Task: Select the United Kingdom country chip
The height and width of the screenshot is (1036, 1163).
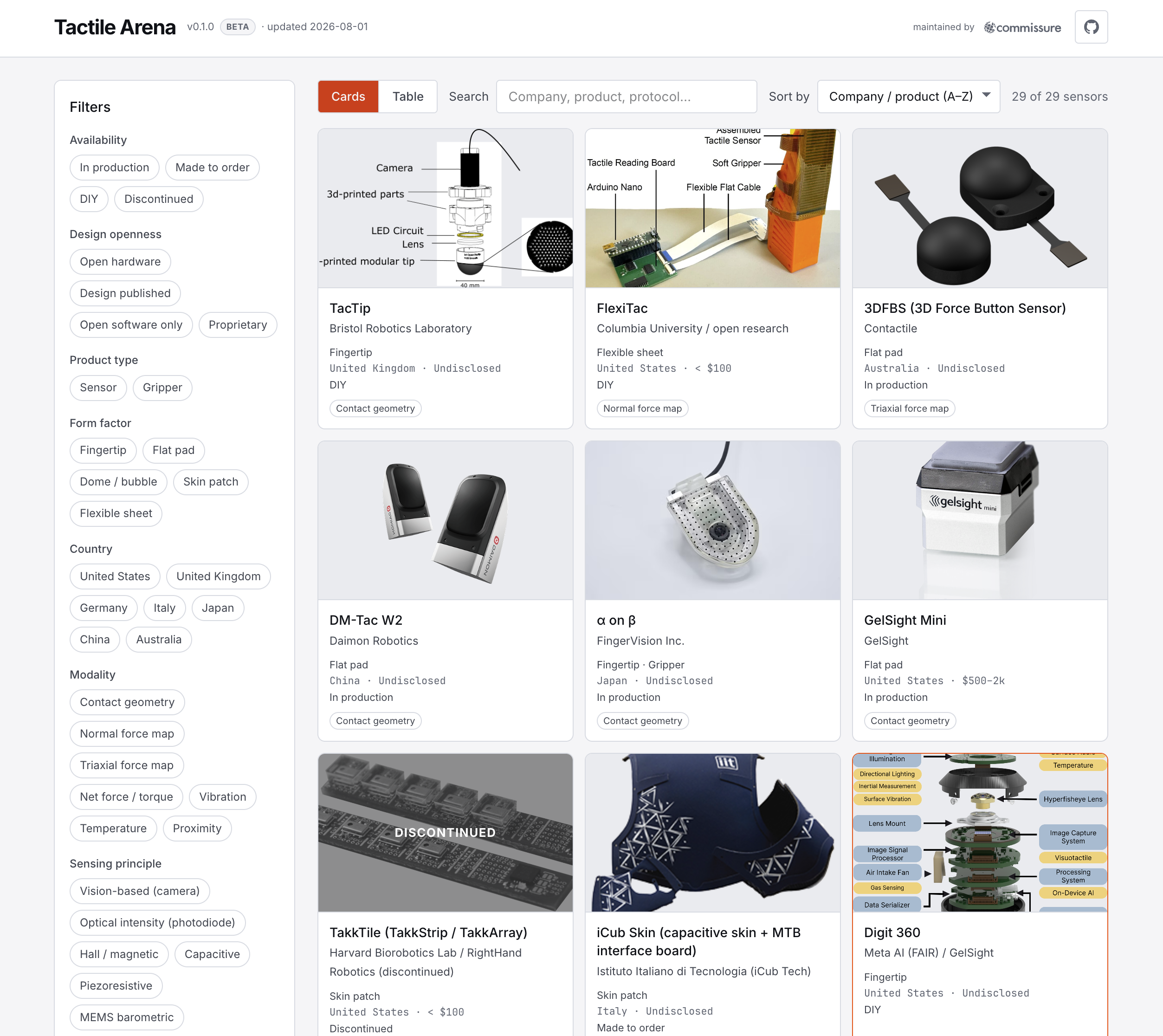Action: [x=219, y=576]
